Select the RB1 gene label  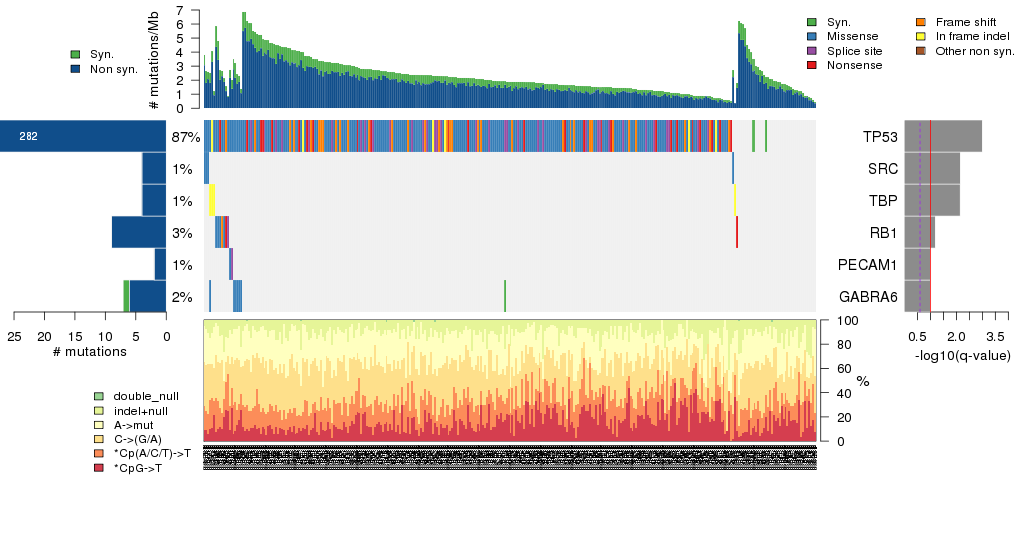point(882,233)
